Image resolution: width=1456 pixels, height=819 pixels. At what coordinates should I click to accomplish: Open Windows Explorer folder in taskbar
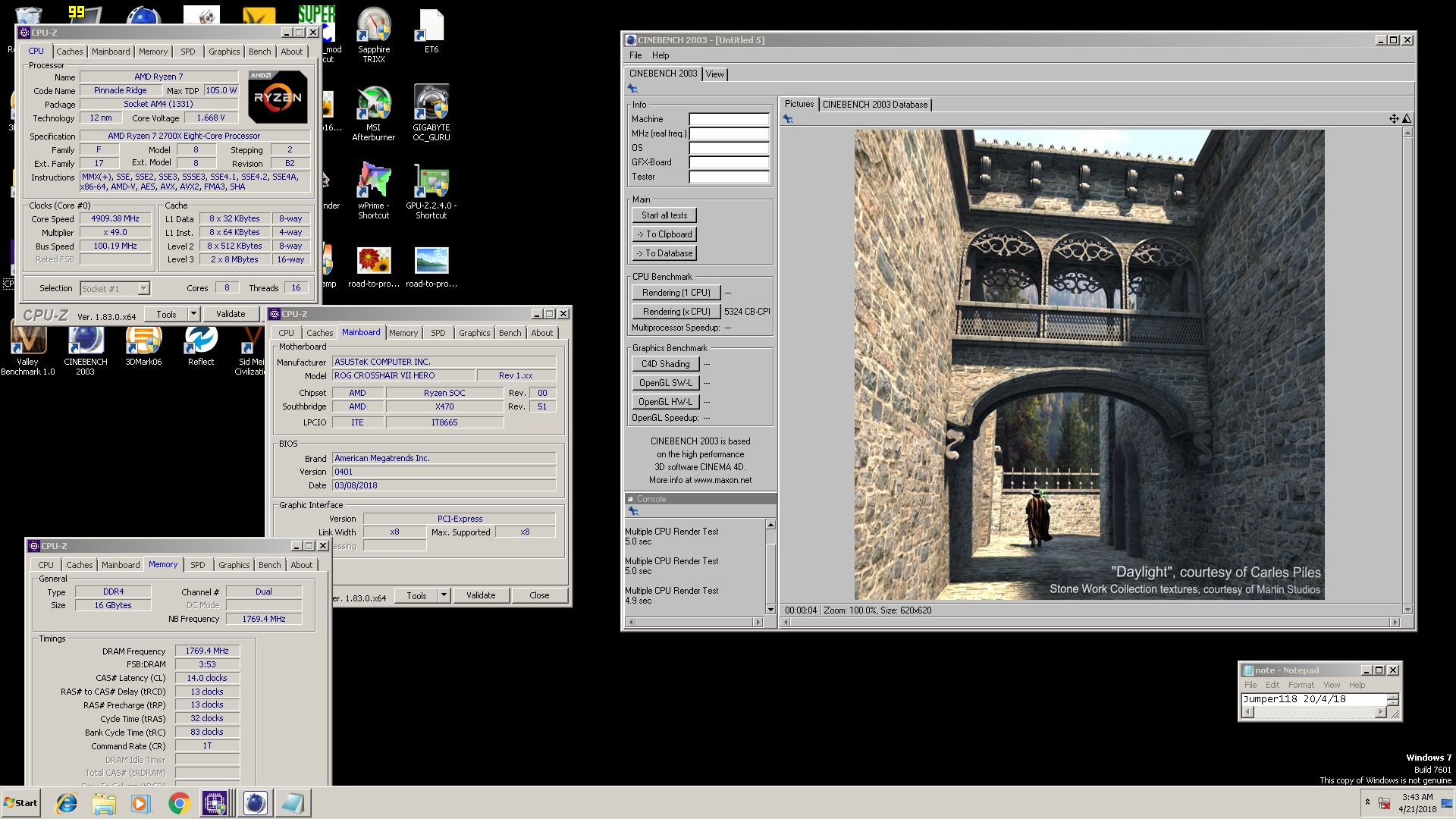104,803
